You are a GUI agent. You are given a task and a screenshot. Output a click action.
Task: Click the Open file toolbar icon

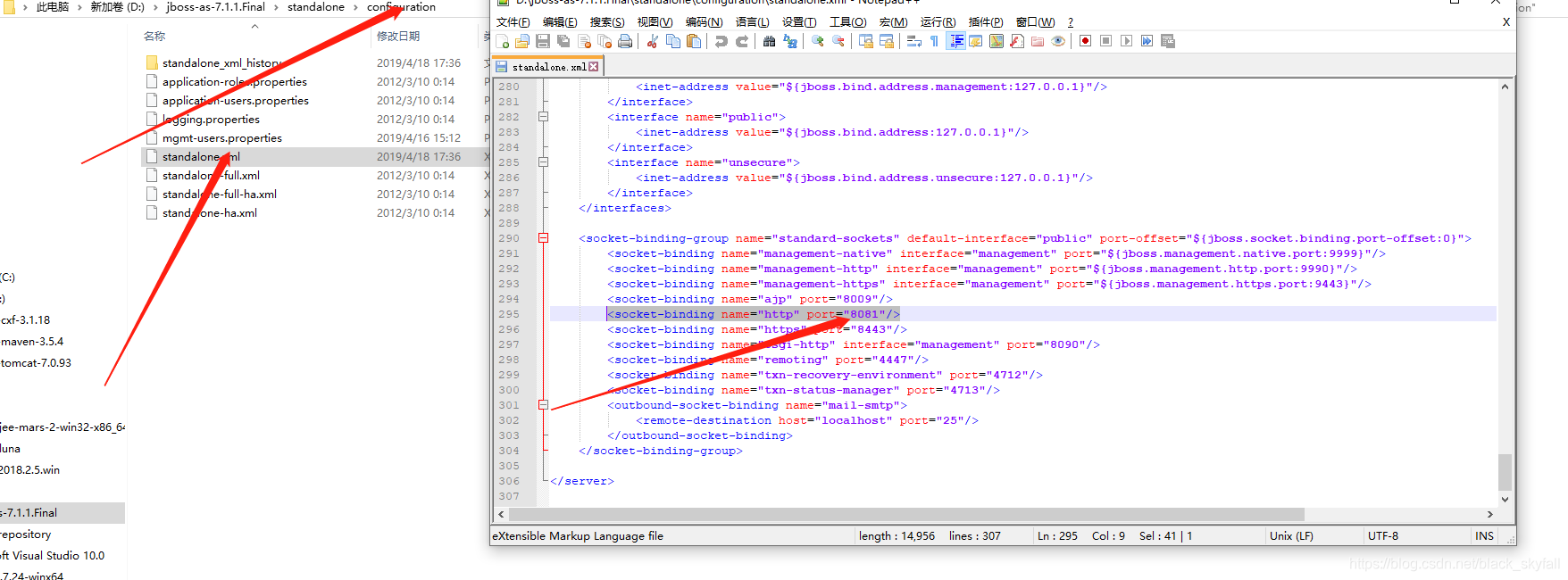pos(521,41)
